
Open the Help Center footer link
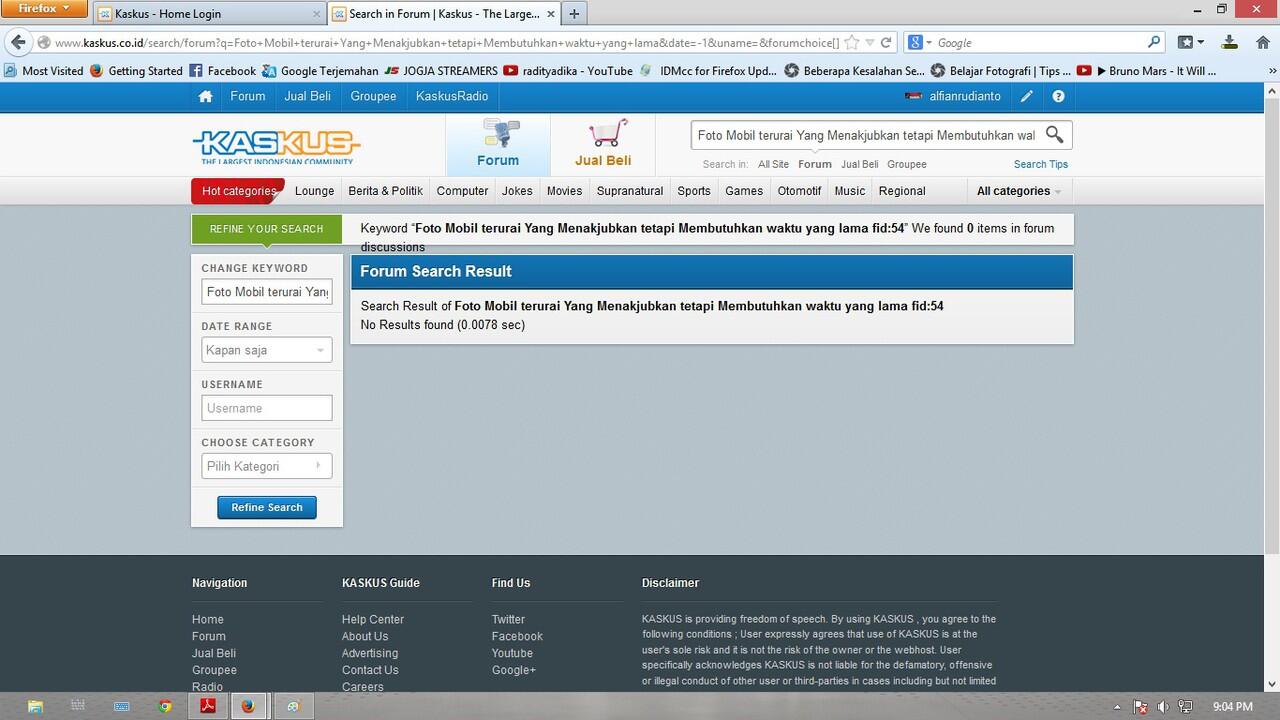pos(373,620)
